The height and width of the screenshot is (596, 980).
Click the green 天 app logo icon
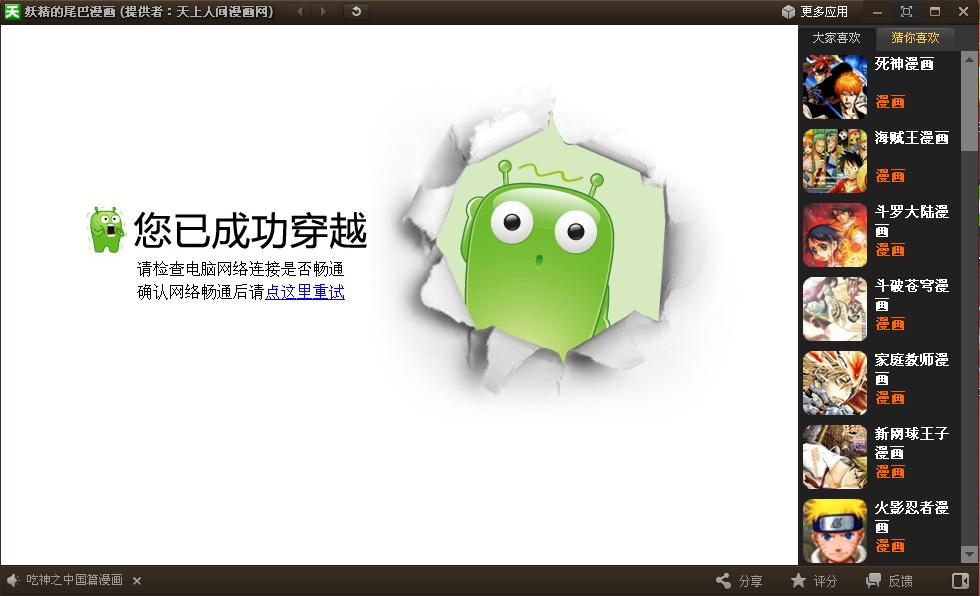pyautogui.click(x=12, y=11)
